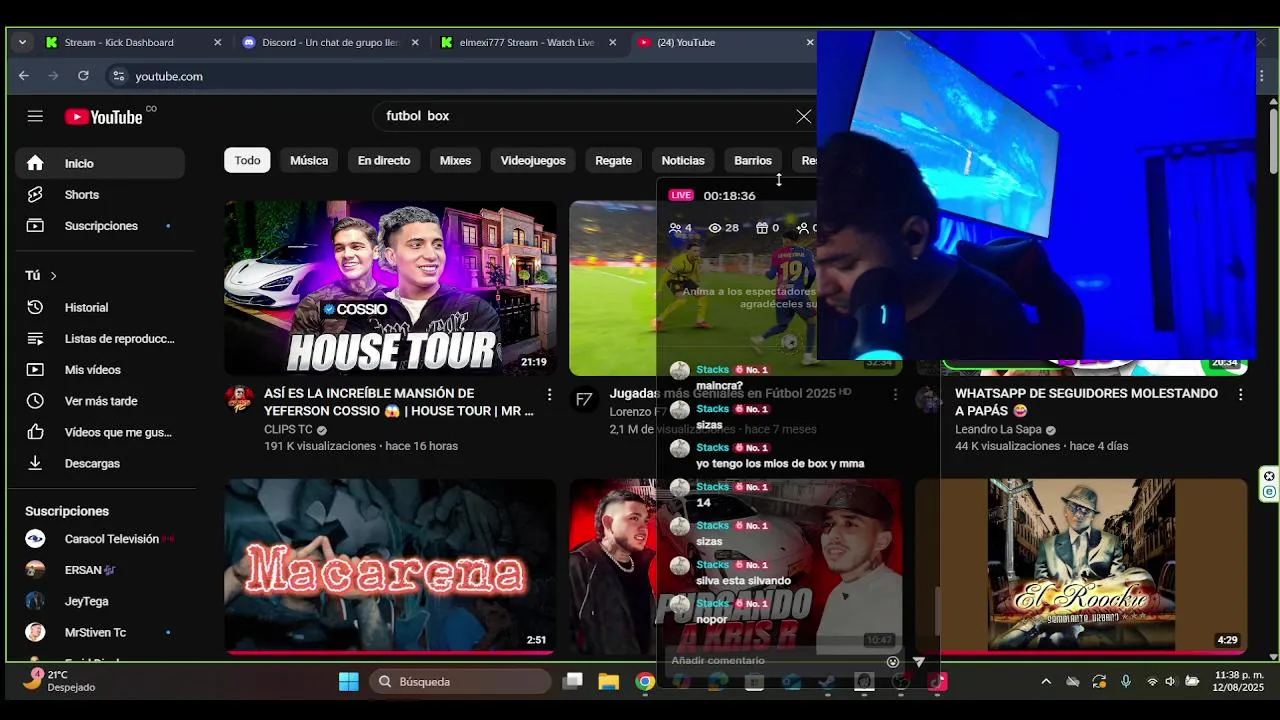
Task: Open more options for the Yeferson Cossio video
Action: [x=549, y=394]
